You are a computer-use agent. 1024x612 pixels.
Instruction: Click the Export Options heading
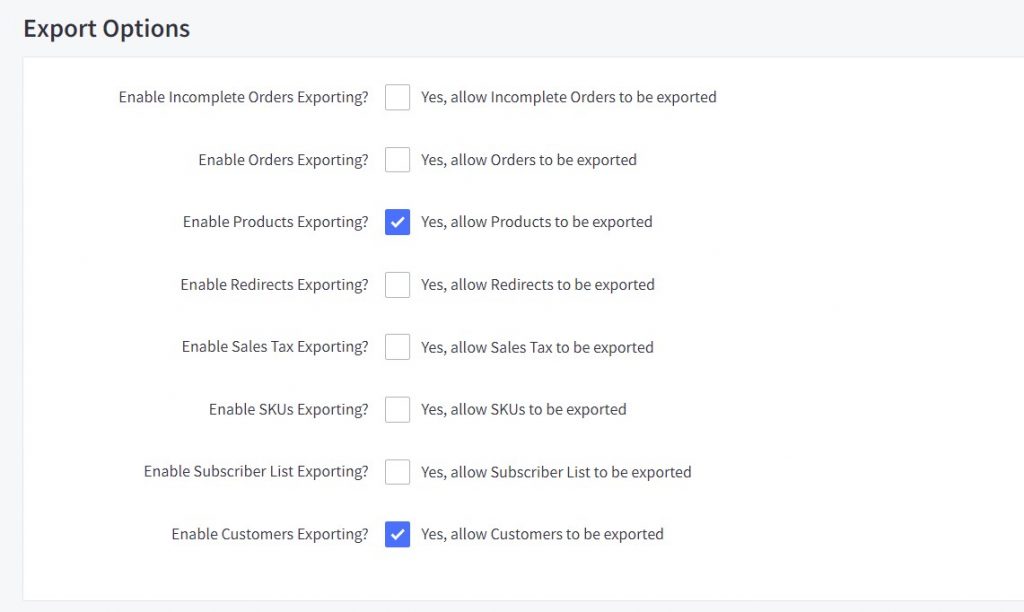(105, 28)
